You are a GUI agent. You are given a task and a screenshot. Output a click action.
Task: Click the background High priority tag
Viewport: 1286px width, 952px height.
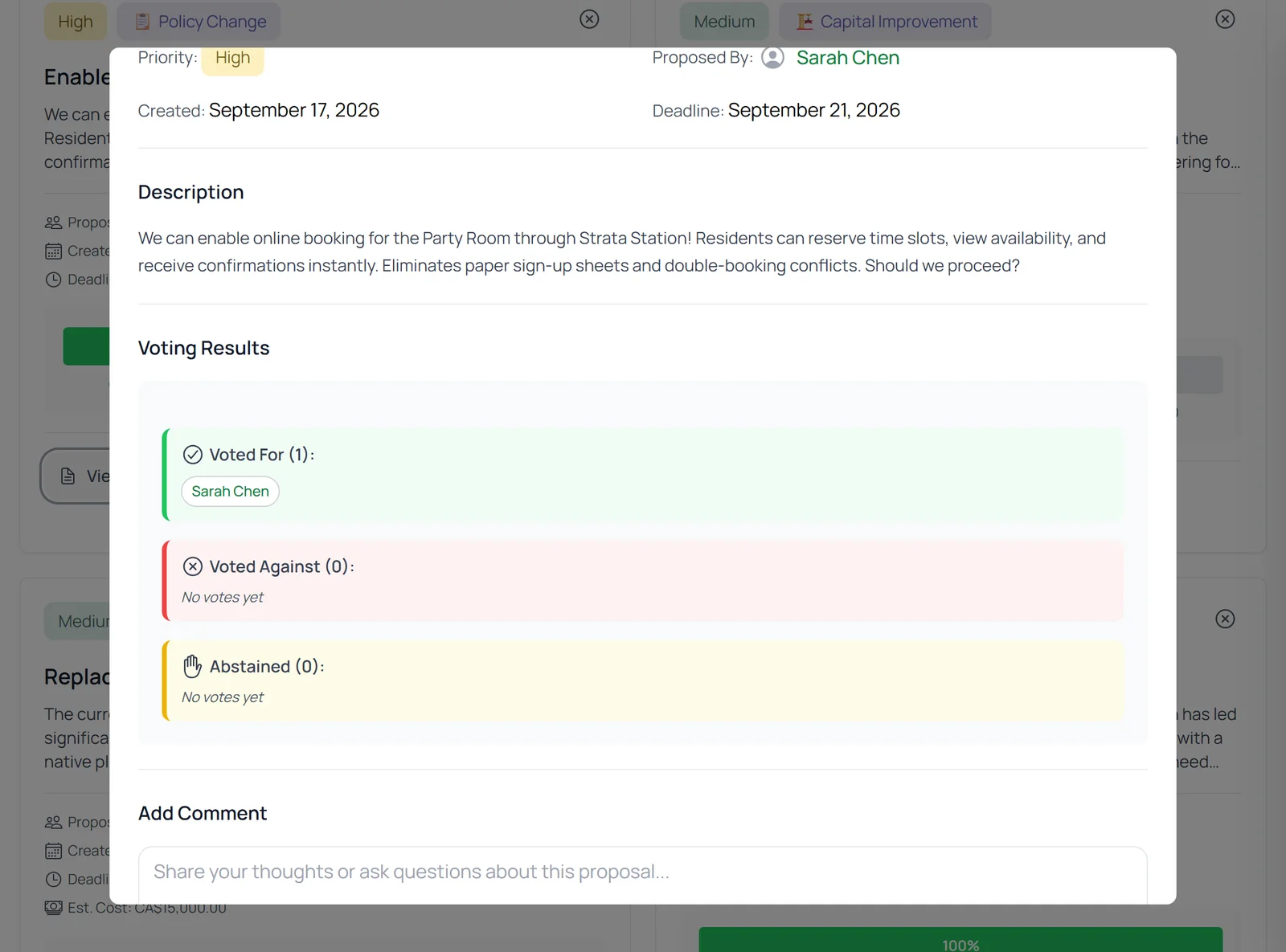pos(76,22)
